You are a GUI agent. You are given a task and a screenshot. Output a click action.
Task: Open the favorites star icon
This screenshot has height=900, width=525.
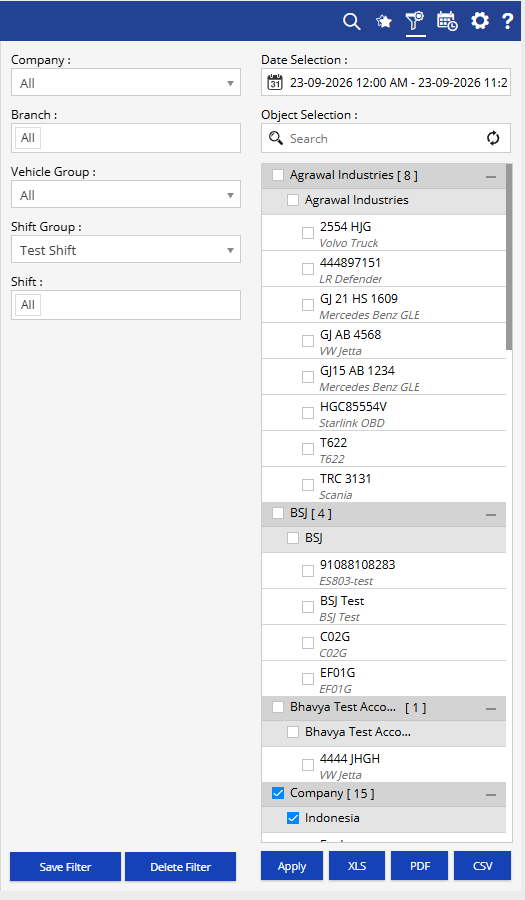383,21
